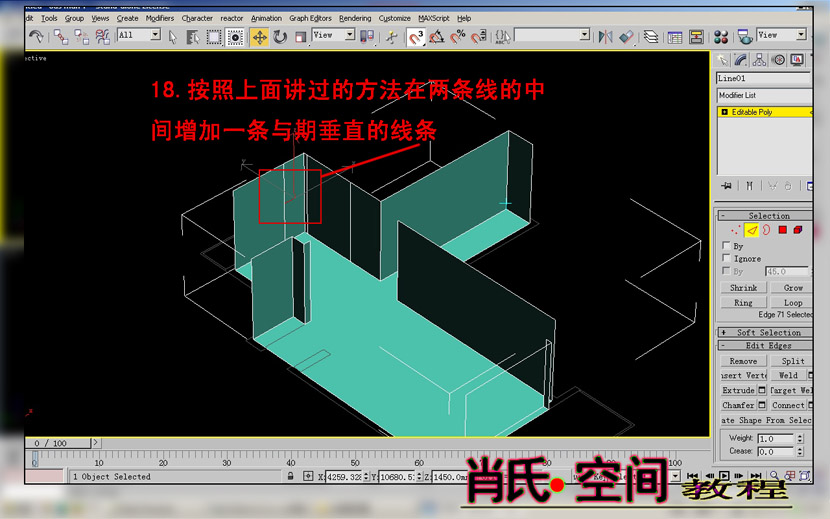The width and height of the screenshot is (830, 519).
Task: Open the Group menu
Action: pos(74,18)
